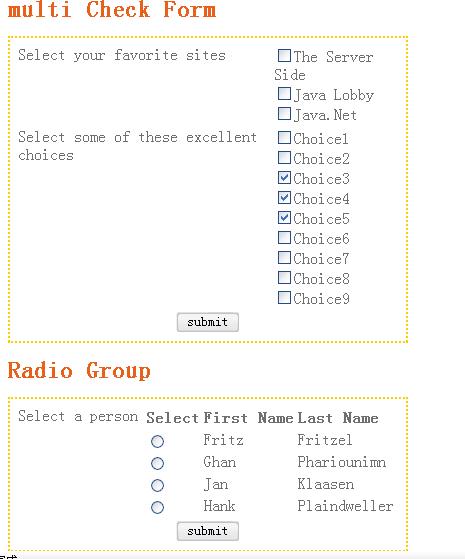The width and height of the screenshot is (465, 559).
Task: Check The Server Side checkbox
Action: [x=284, y=56]
